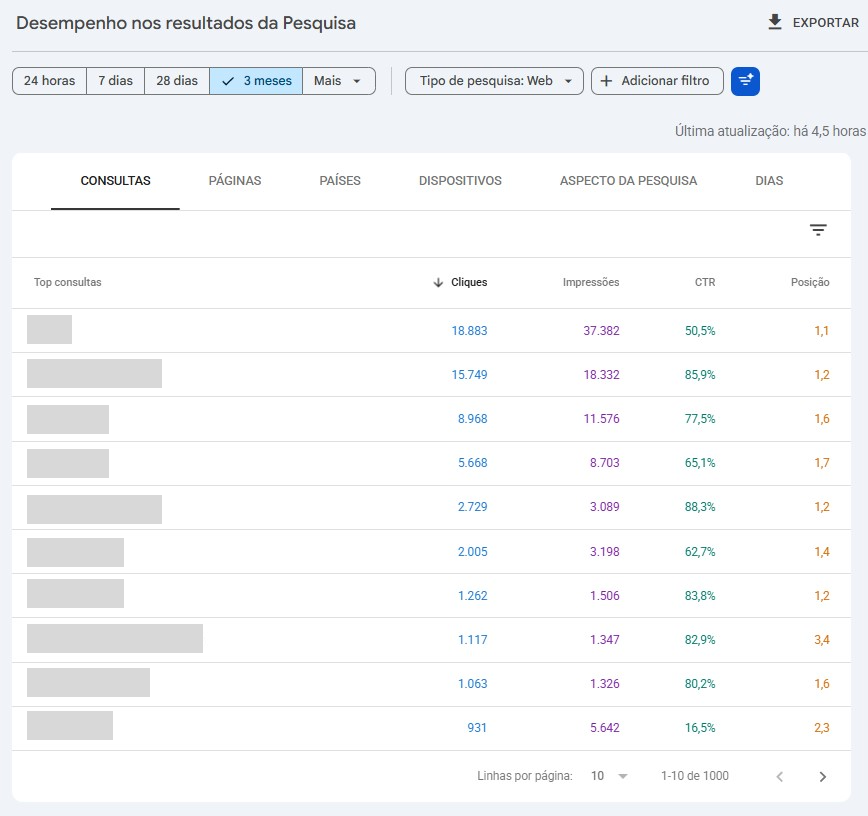Viewport: 868px width, 816px height.
Task: Open the Mais date range dropdown
Action: [338, 81]
